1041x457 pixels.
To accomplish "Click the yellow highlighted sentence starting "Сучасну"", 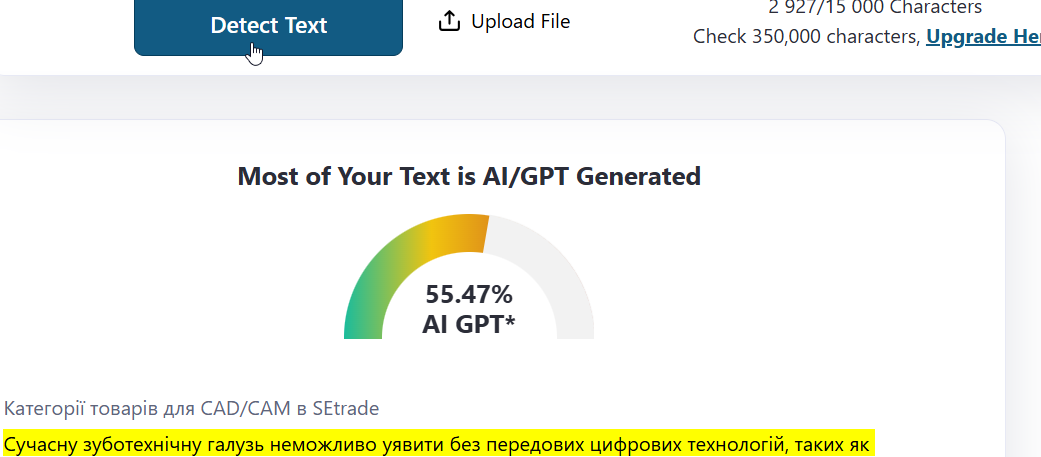I will [x=439, y=444].
